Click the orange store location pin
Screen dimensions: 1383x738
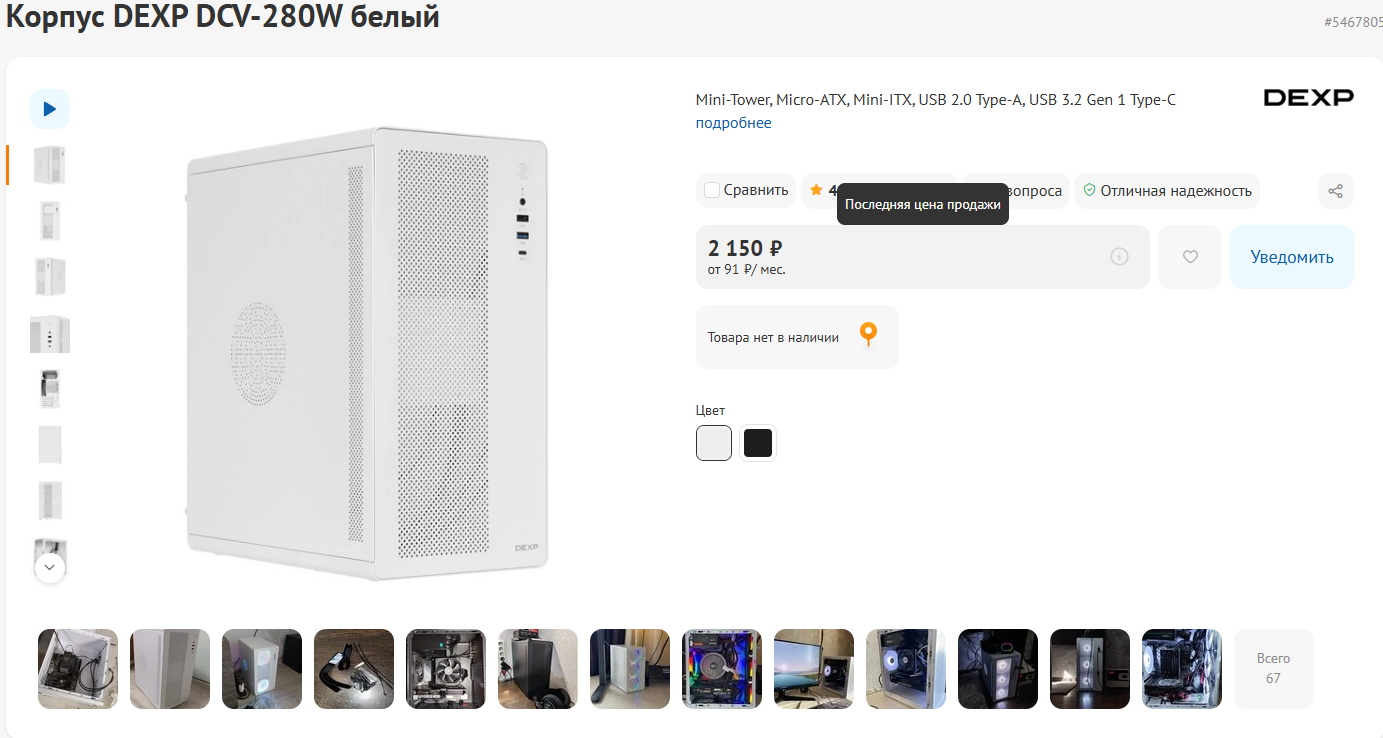[868, 335]
